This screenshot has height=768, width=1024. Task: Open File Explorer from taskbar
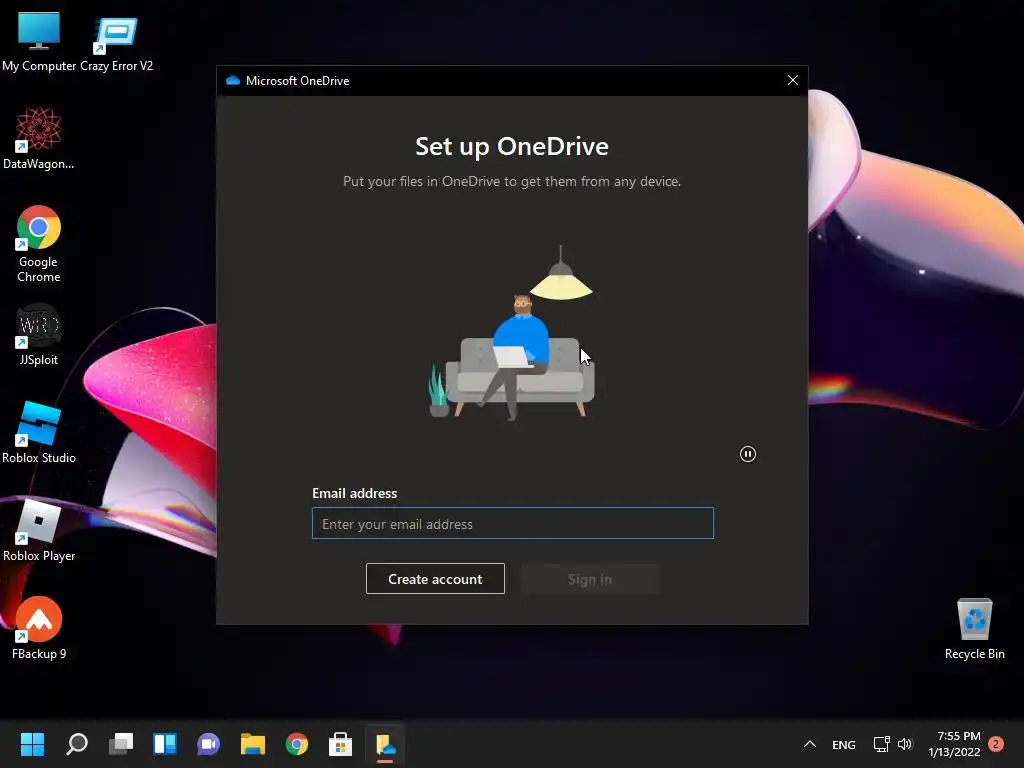(x=253, y=744)
